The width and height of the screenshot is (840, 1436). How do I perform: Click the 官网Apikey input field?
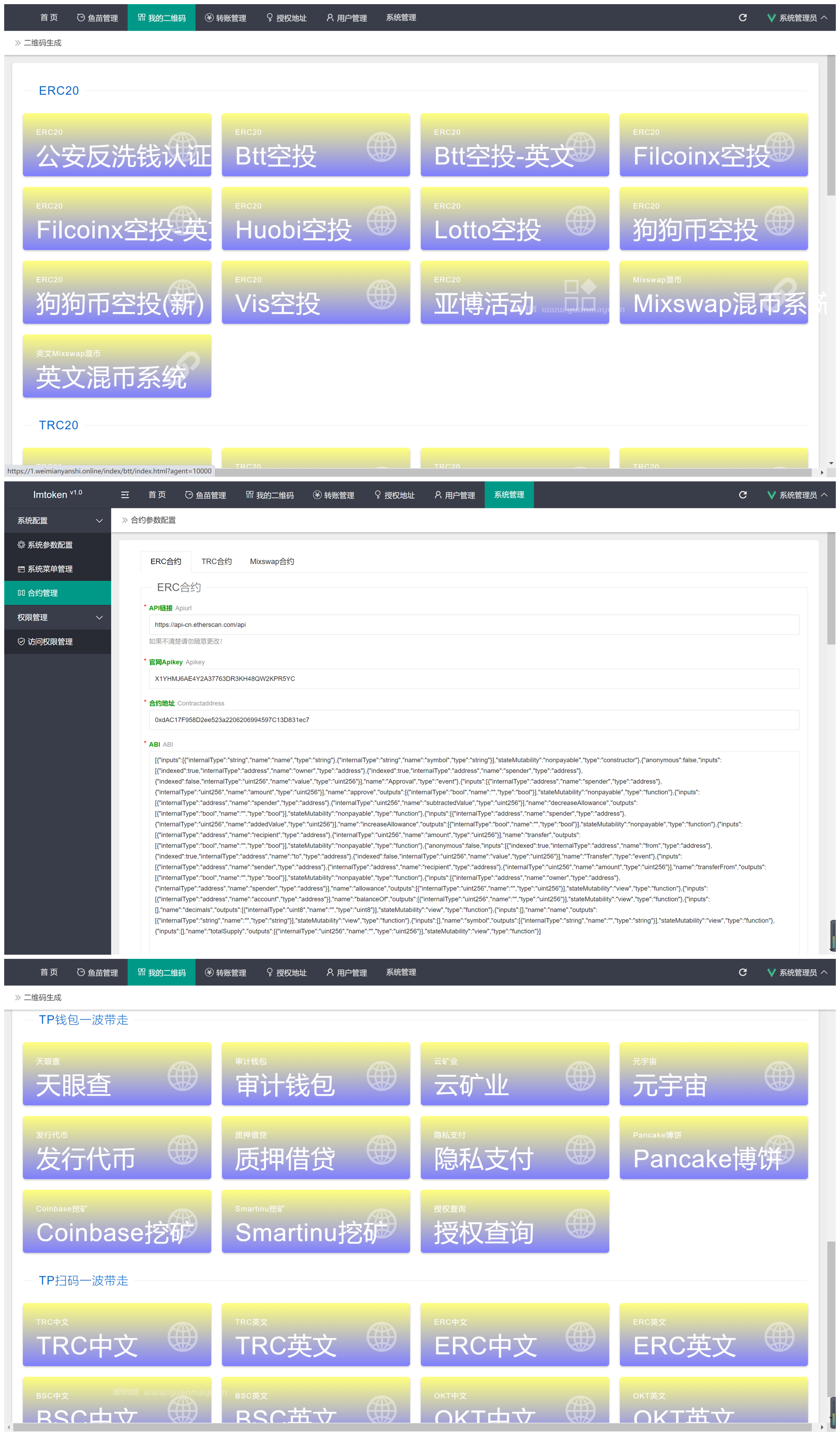(x=474, y=678)
